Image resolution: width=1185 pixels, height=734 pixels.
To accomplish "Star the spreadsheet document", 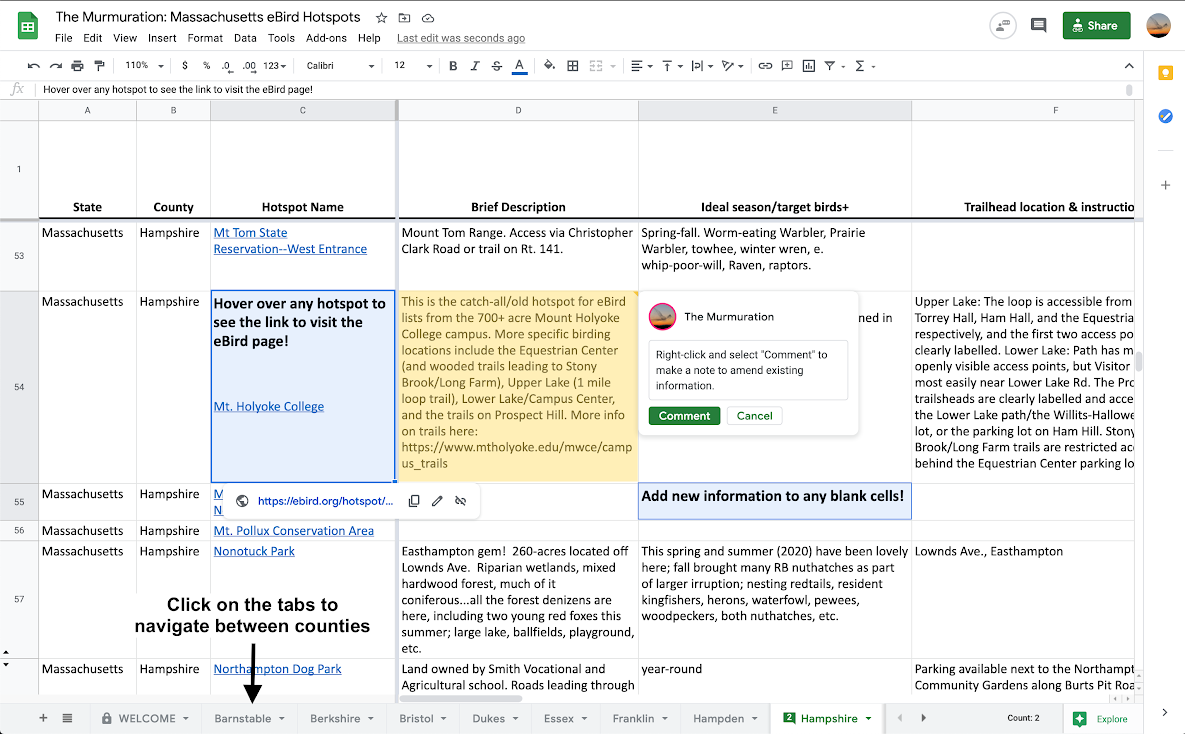I will pyautogui.click(x=382, y=17).
